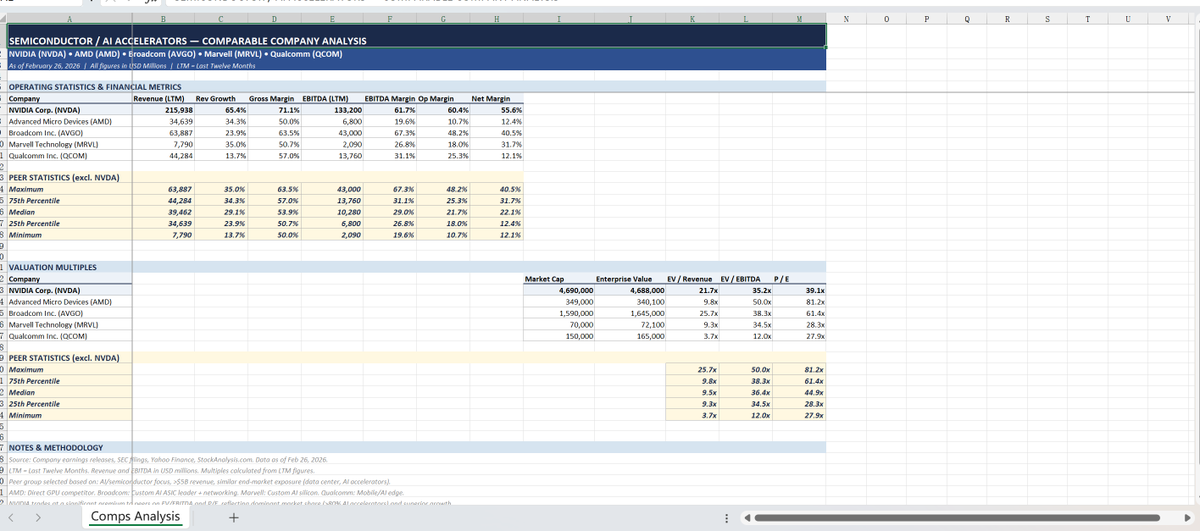Select the 'Marvell Technology (MRVL)' cell in operating statistics
This screenshot has height=531, width=1200.
pos(68,143)
